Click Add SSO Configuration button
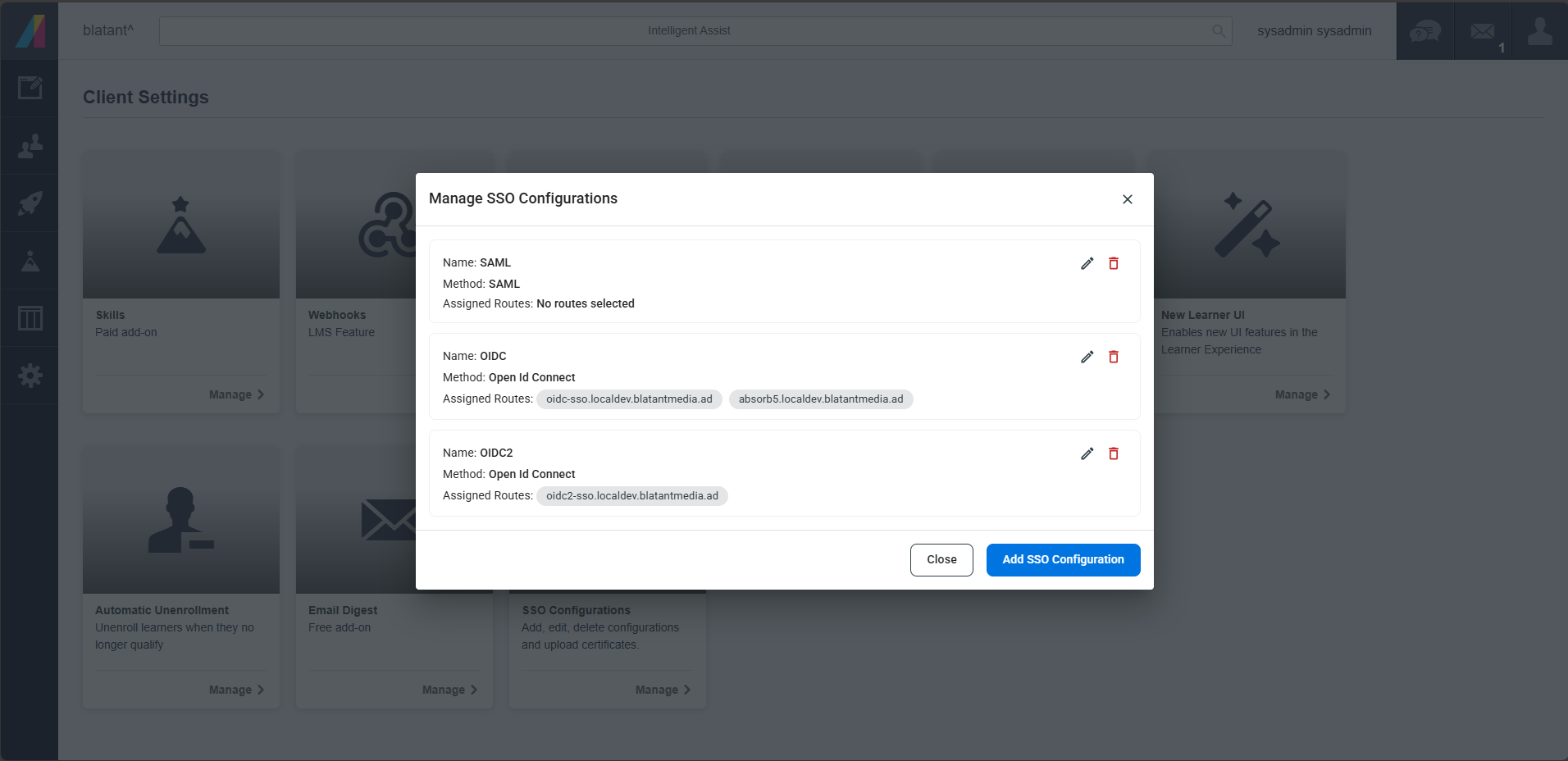 tap(1063, 560)
